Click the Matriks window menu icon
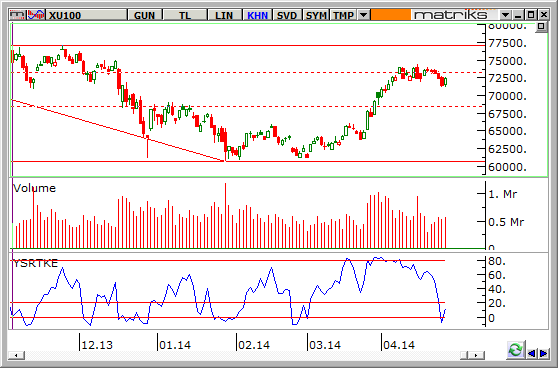The height and width of the screenshot is (368, 558). pyautogui.click(x=17, y=15)
